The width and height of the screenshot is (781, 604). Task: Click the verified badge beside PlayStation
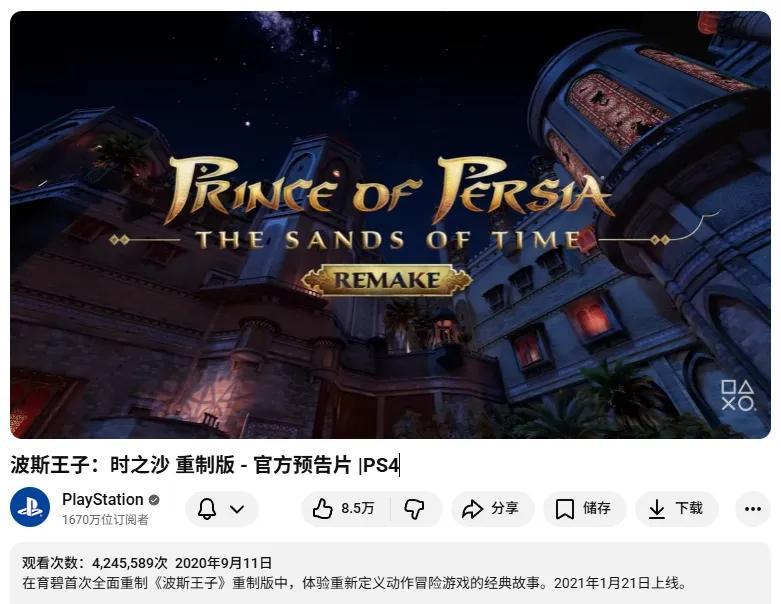click(x=154, y=499)
